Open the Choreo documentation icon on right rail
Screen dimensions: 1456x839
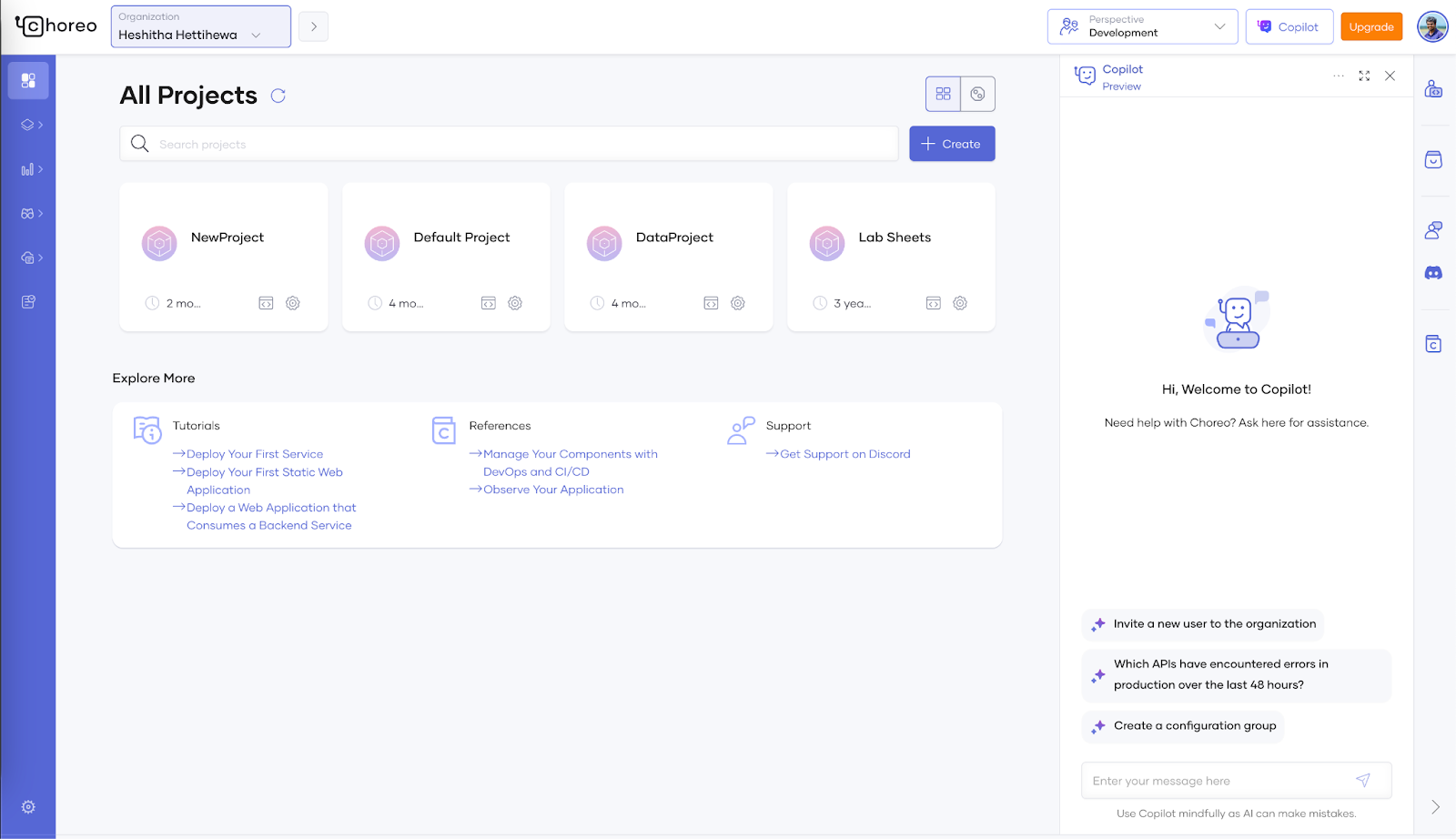pyautogui.click(x=1432, y=344)
